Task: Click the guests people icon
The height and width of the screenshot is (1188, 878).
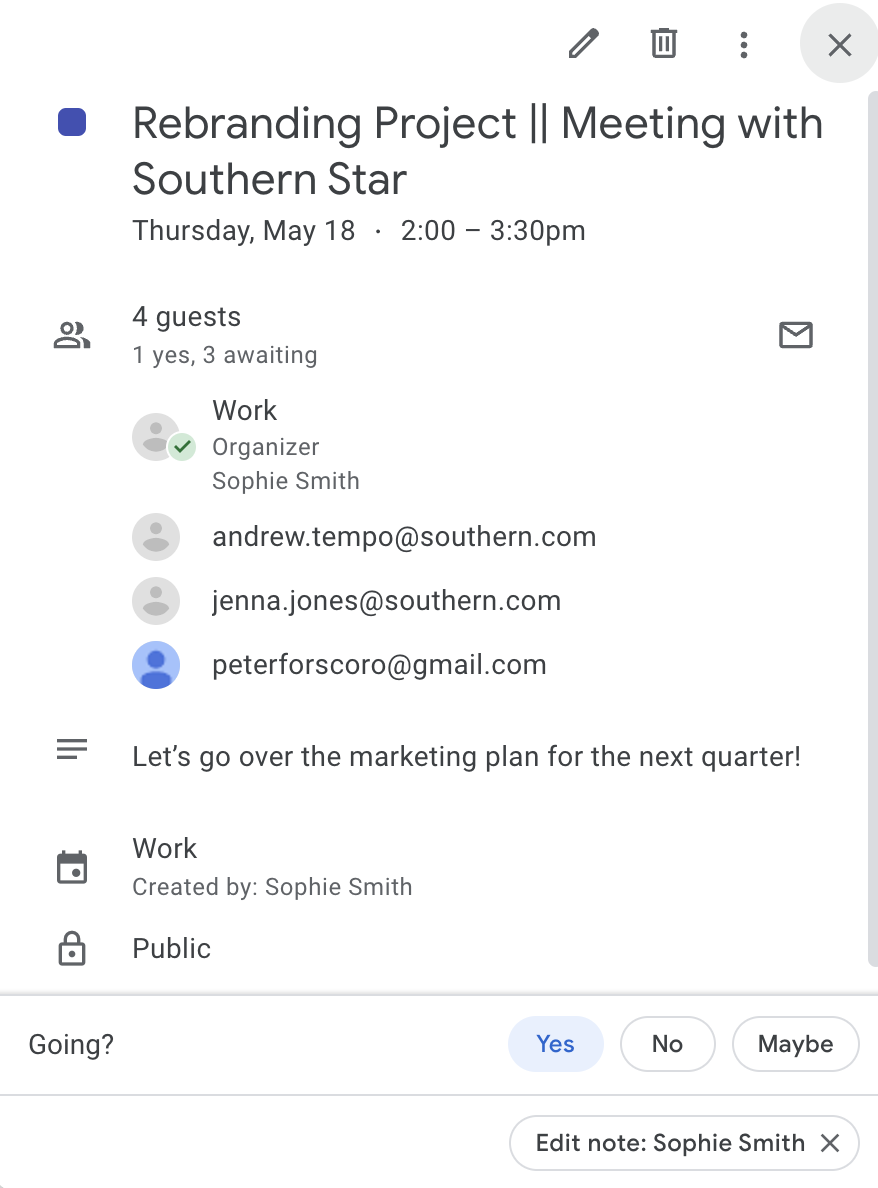Action: (x=72, y=335)
